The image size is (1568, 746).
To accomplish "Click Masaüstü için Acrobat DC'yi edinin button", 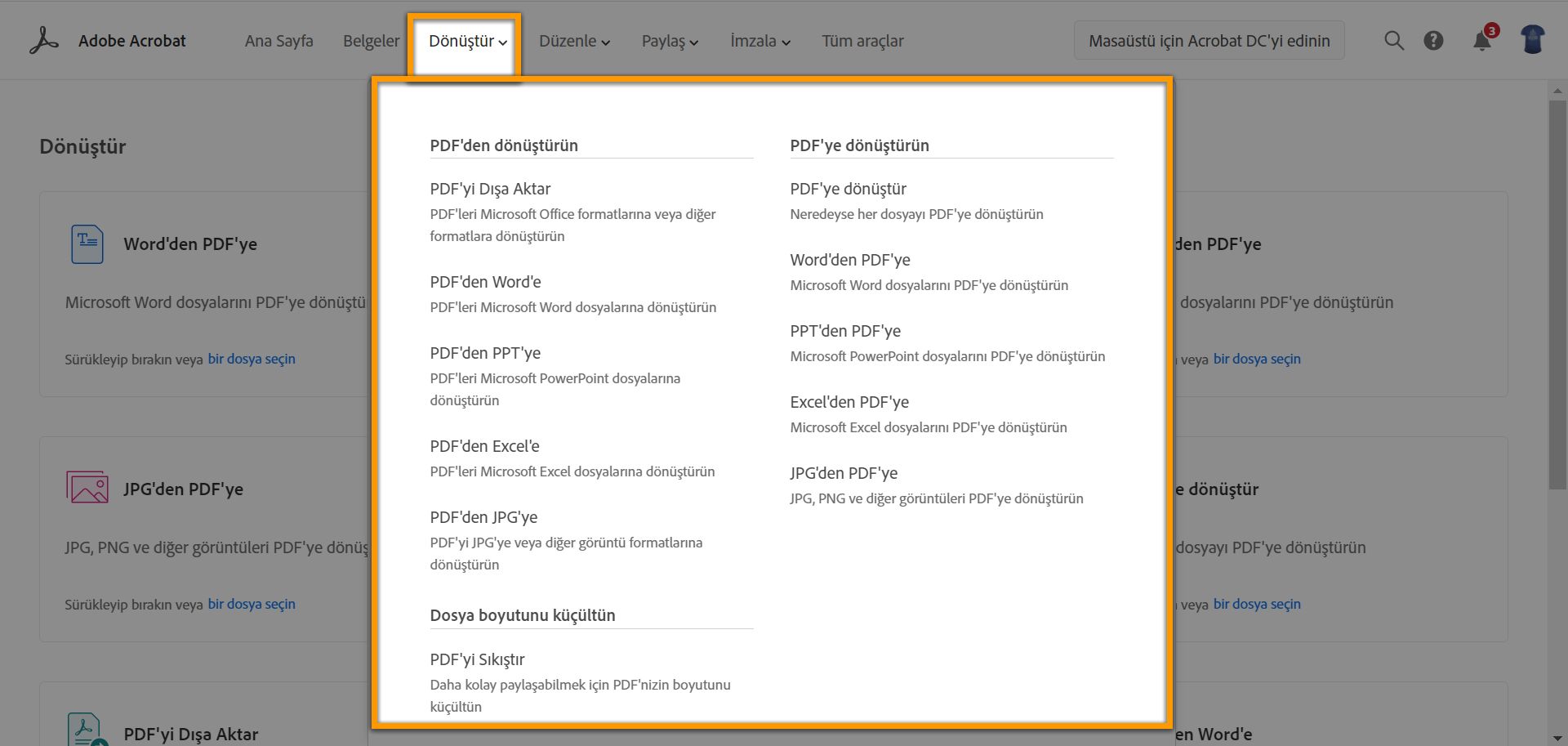I will click(1209, 41).
